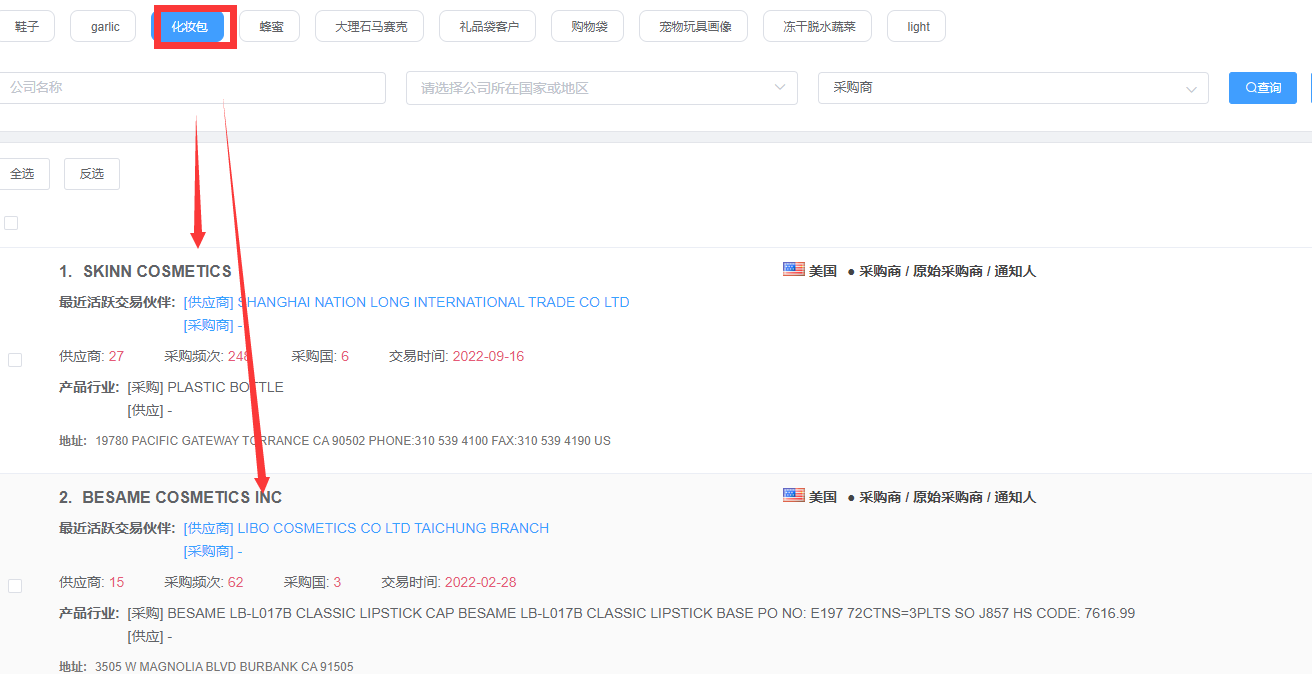Select the 购物袋 keyword tag
The width and height of the screenshot is (1312, 674).
[x=589, y=27]
